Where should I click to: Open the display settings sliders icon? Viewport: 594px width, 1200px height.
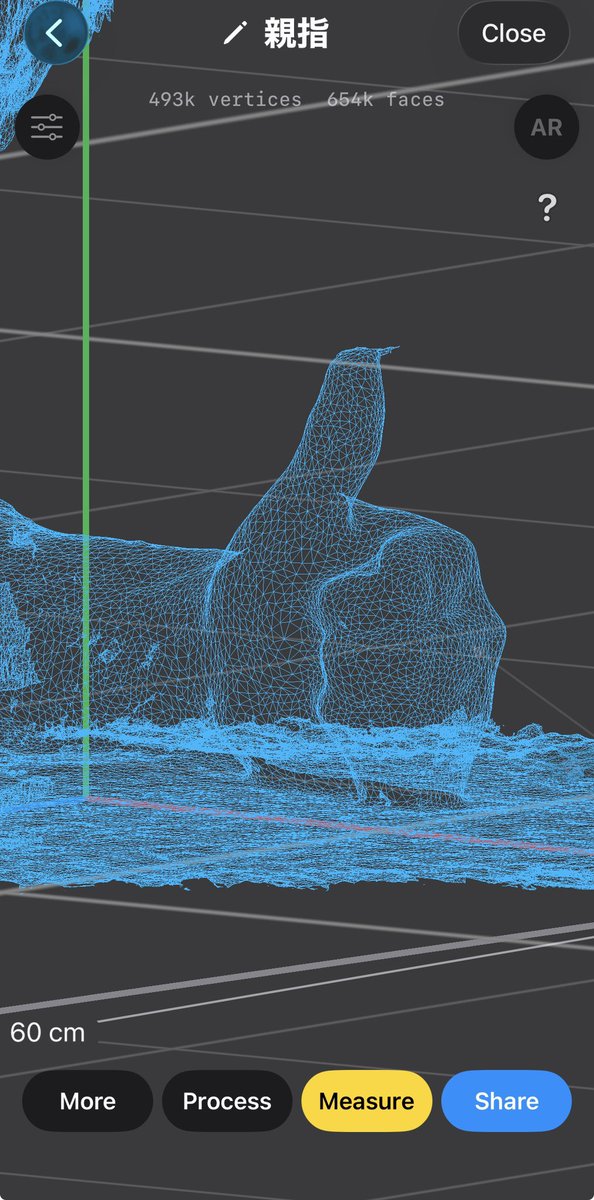coord(47,127)
